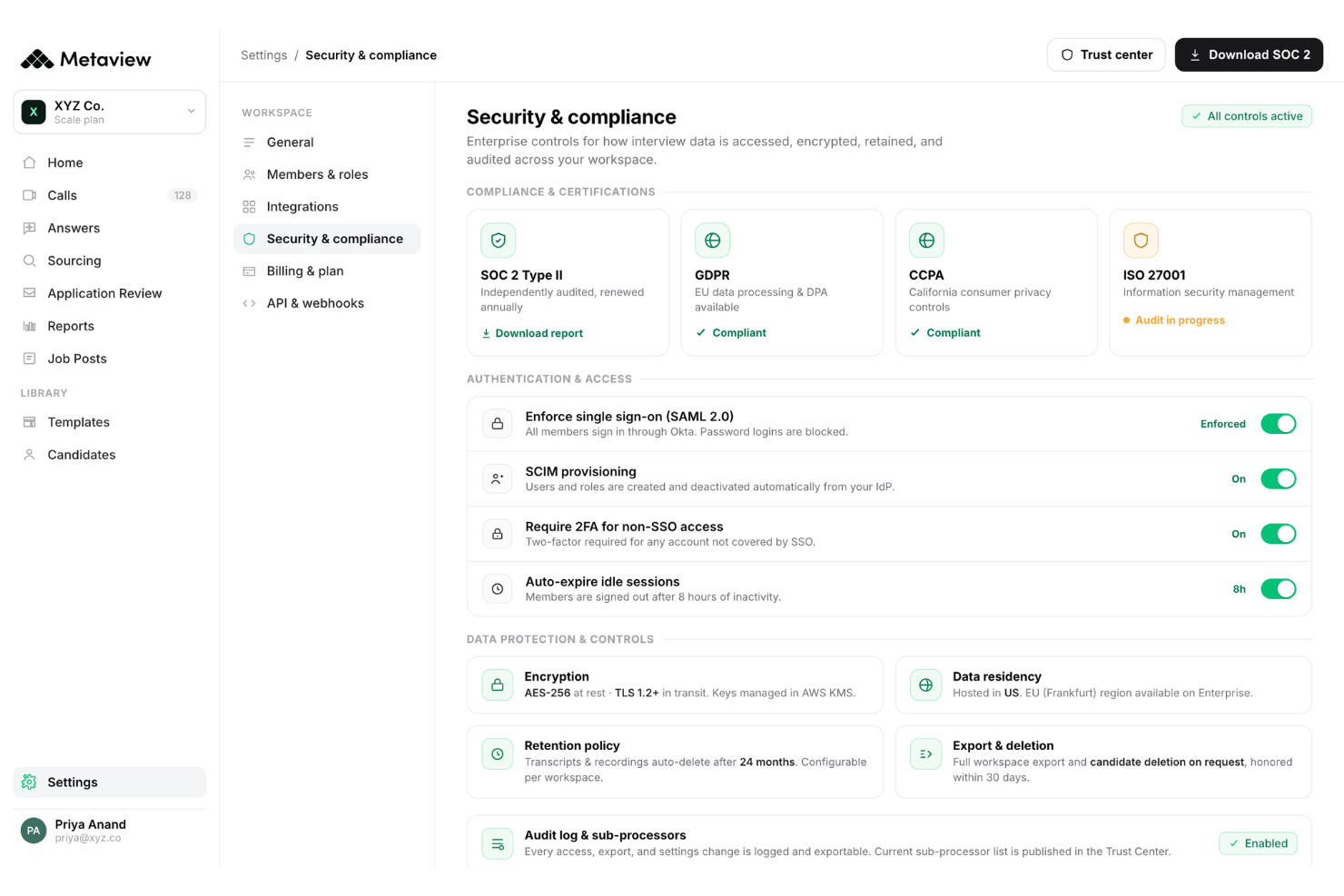Toggle SCIM provisioning switch
Screen dimensions: 1344x896
1278,479
